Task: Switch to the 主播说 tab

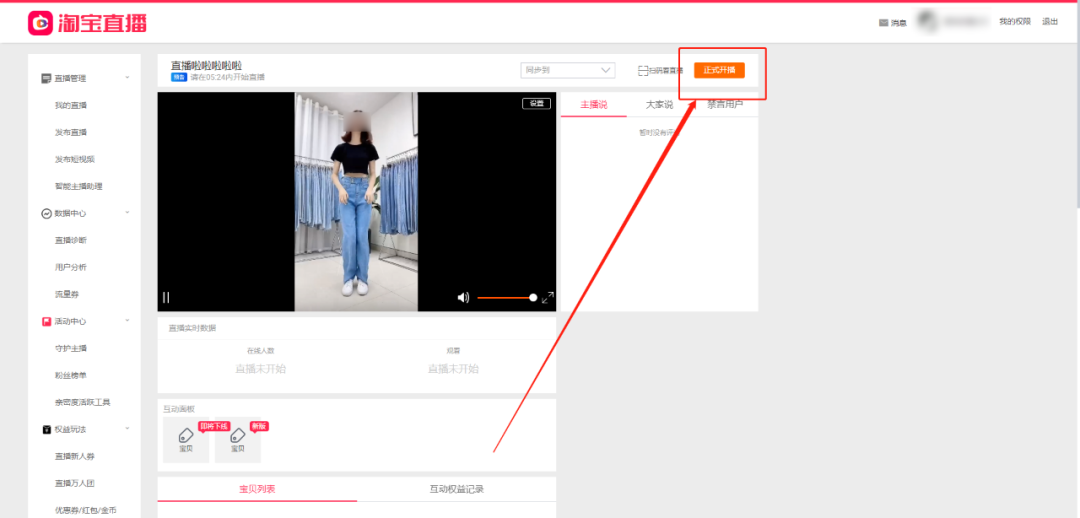Action: pyautogui.click(x=594, y=105)
